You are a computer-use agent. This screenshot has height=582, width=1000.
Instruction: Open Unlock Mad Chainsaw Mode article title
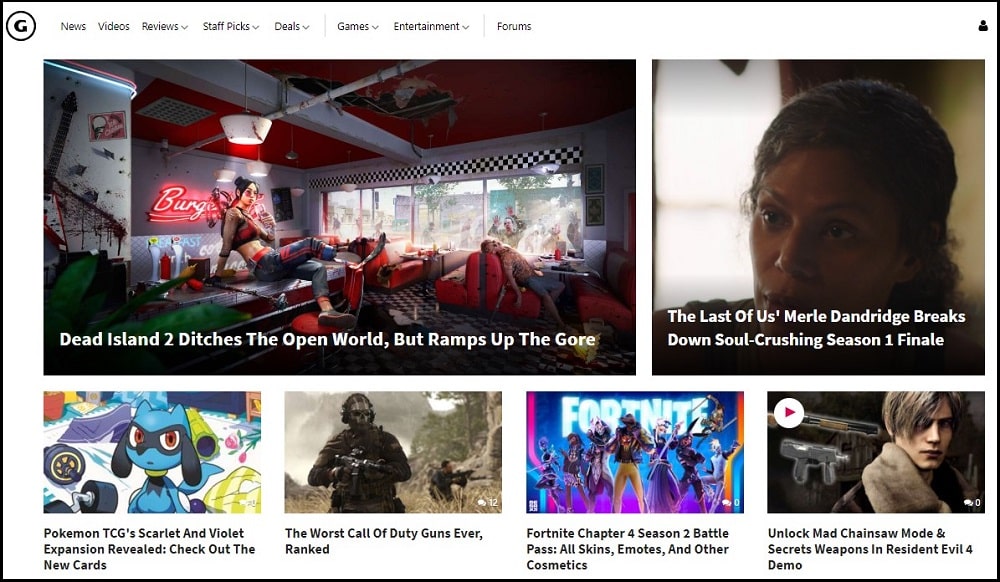[x=870, y=549]
